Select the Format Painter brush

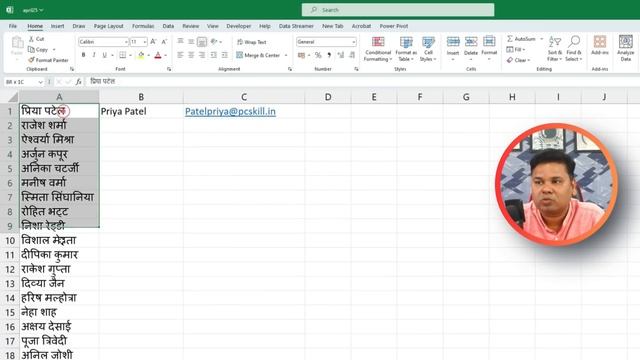coord(31,60)
